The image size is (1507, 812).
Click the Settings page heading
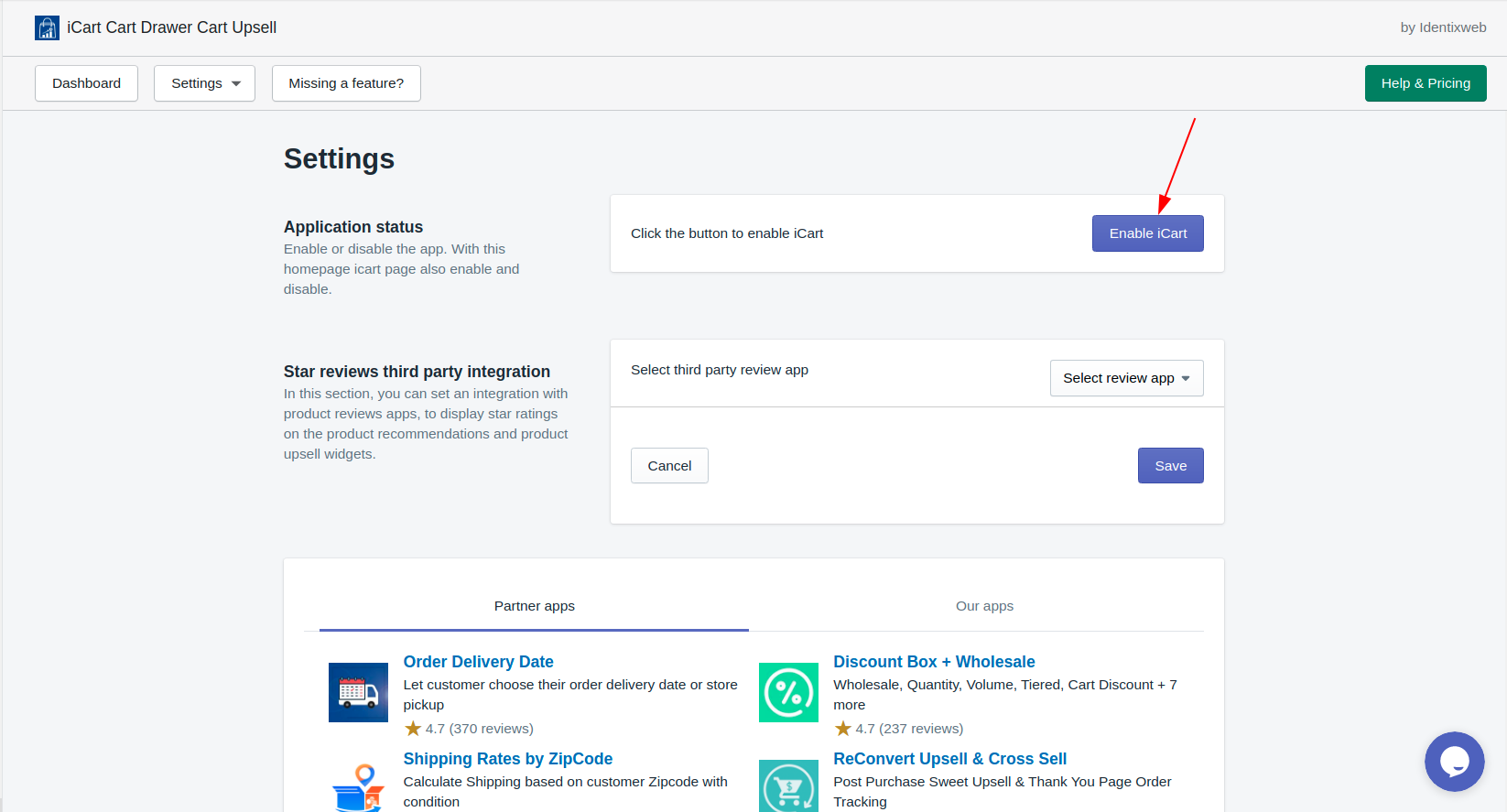339,158
